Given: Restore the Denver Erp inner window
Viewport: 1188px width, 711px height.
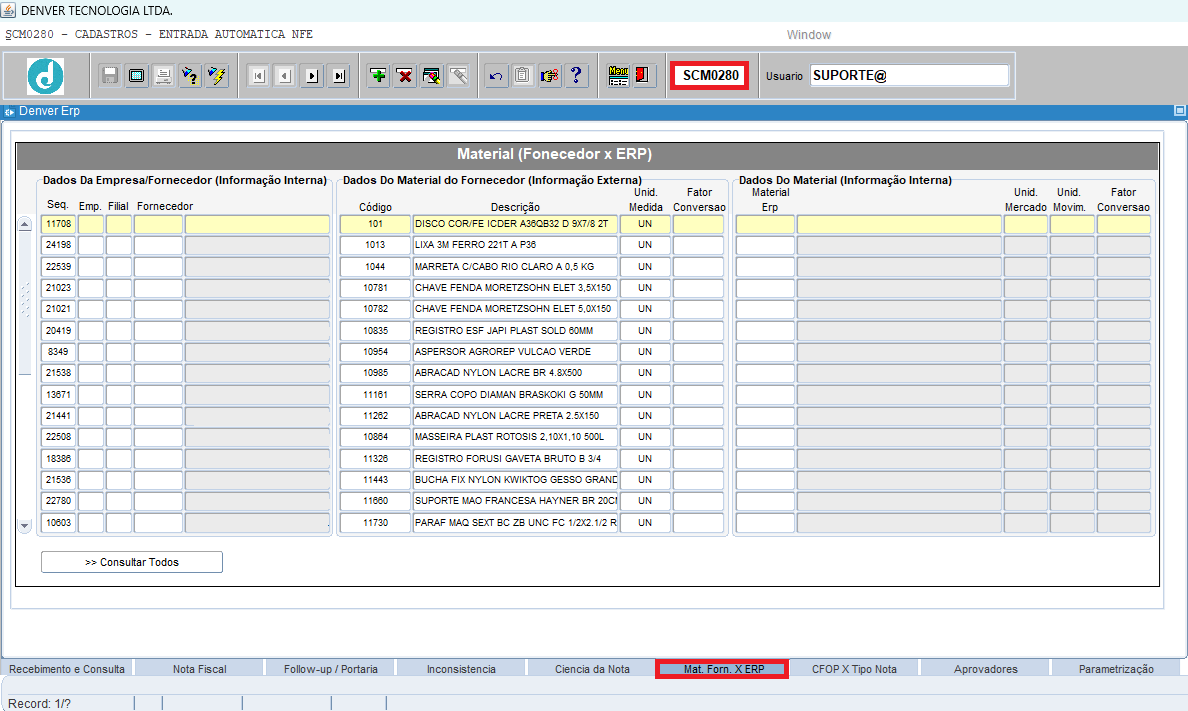Looking at the screenshot, I should tap(1180, 111).
